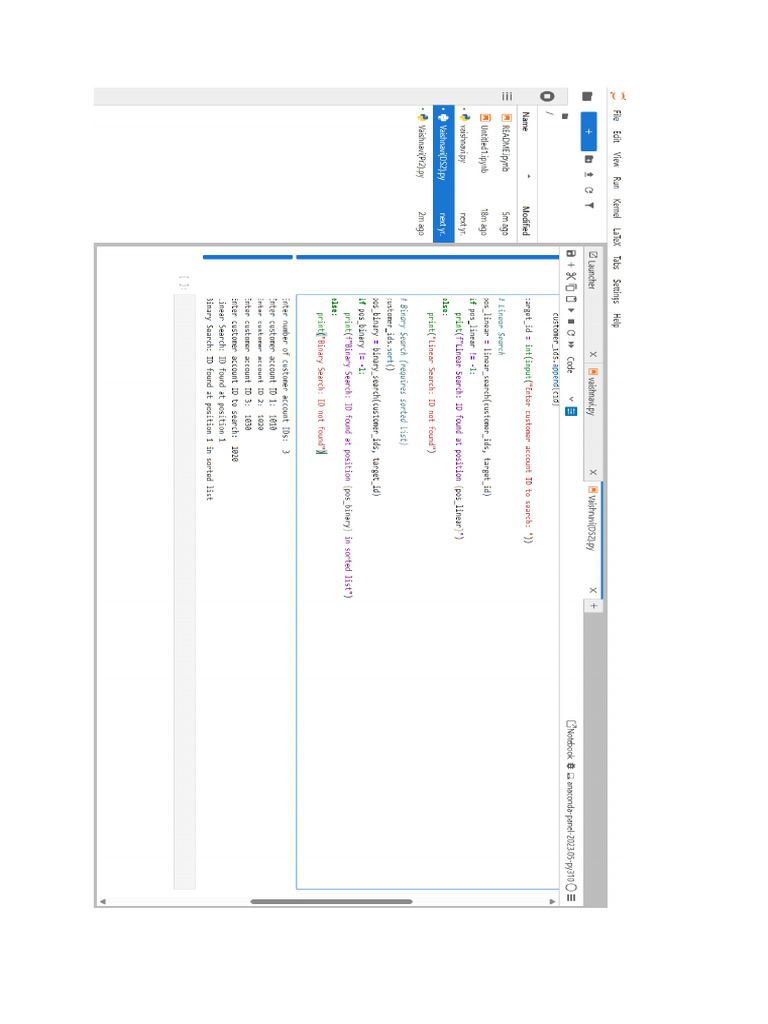This screenshot has height=1024, width=768.
Task: Open the LaTeX menu
Action: click(x=616, y=236)
